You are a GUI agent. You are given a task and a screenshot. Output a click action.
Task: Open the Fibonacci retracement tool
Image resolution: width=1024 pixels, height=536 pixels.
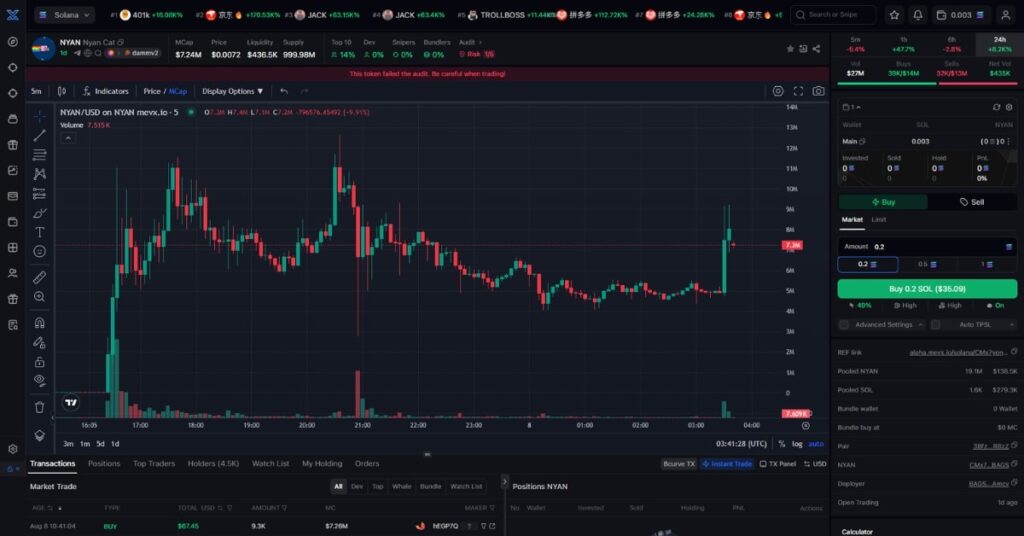39,155
